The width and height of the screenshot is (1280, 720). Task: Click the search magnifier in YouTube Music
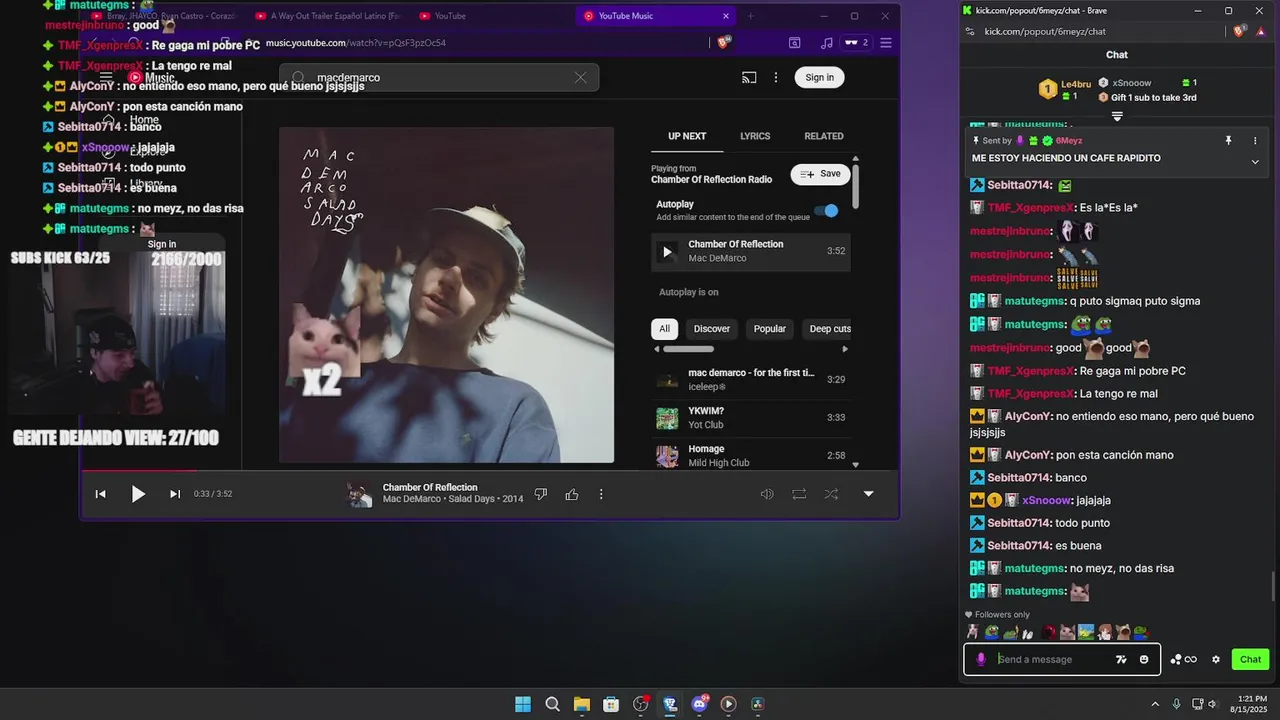pyautogui.click(x=298, y=77)
